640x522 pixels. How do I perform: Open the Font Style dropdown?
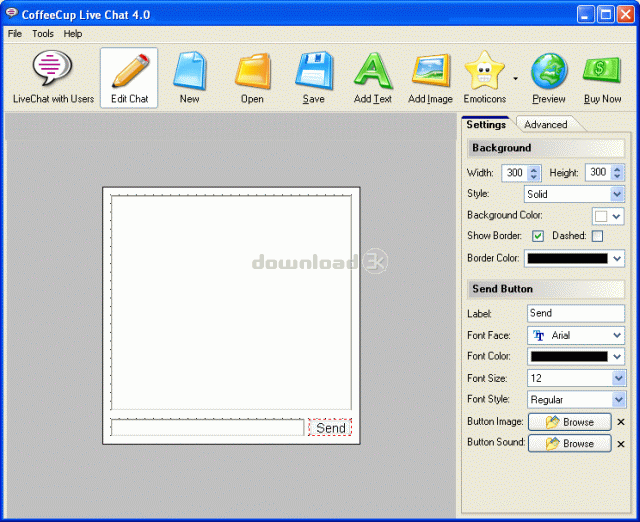click(618, 399)
